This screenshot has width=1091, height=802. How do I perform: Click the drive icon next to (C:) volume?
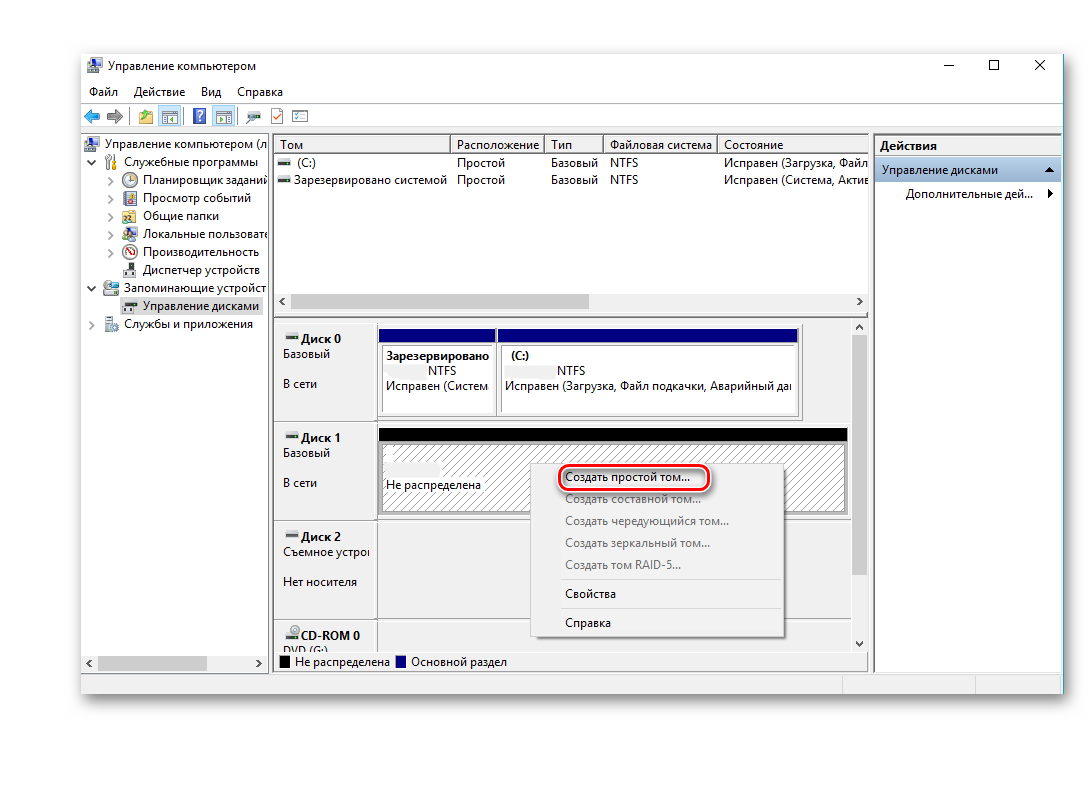coord(284,163)
